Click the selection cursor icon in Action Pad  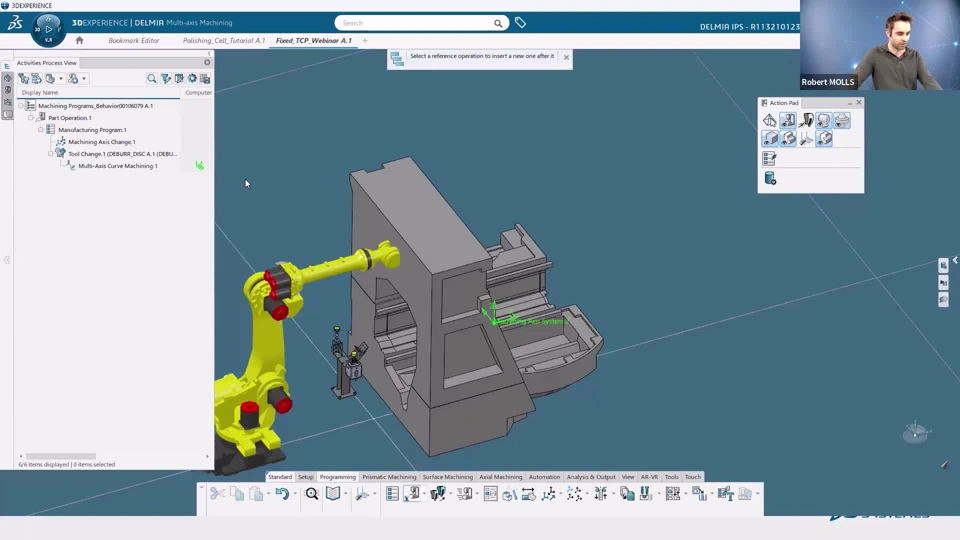pyautogui.click(x=770, y=121)
